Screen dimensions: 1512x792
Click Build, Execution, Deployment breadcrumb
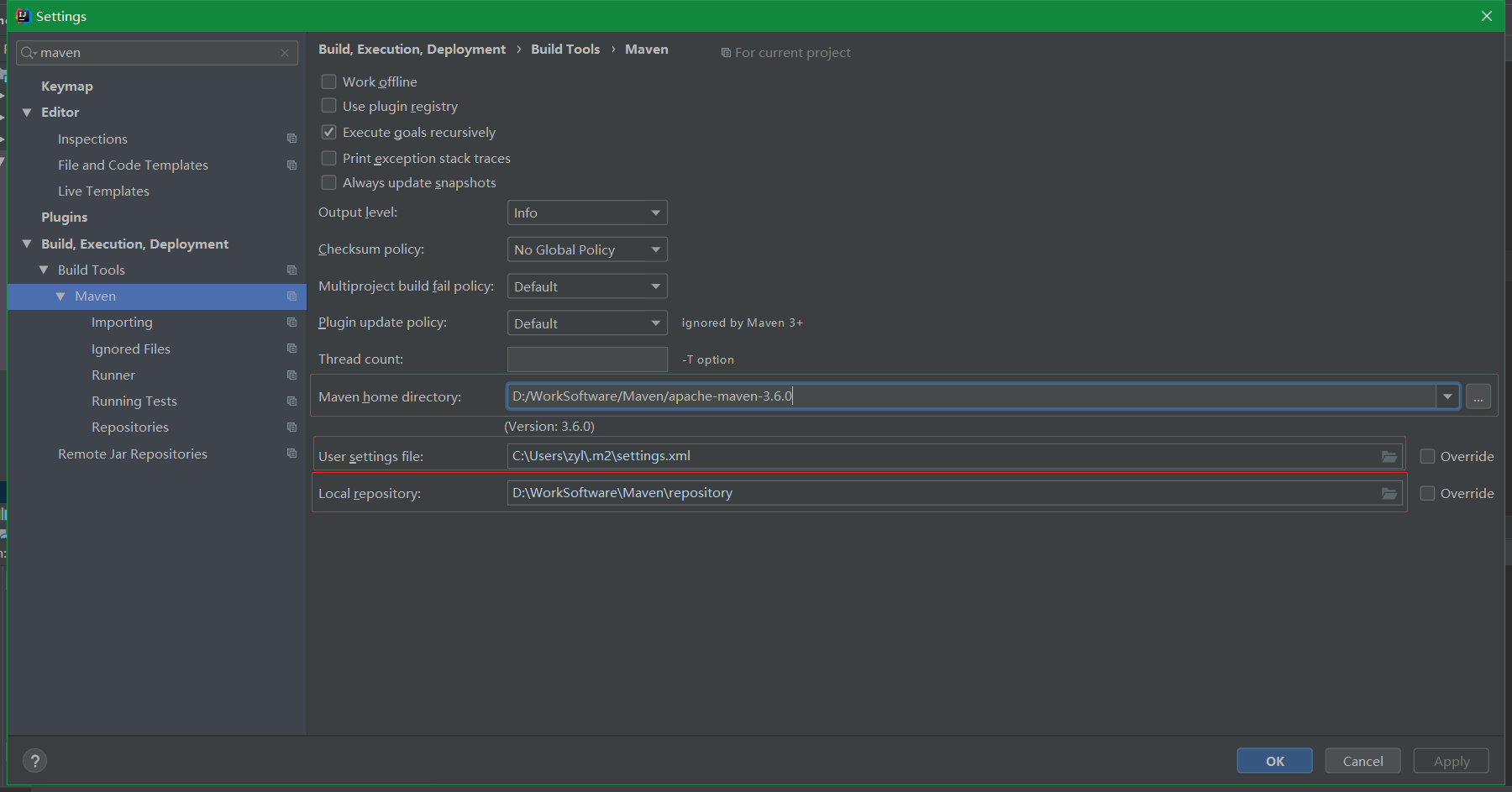[412, 49]
